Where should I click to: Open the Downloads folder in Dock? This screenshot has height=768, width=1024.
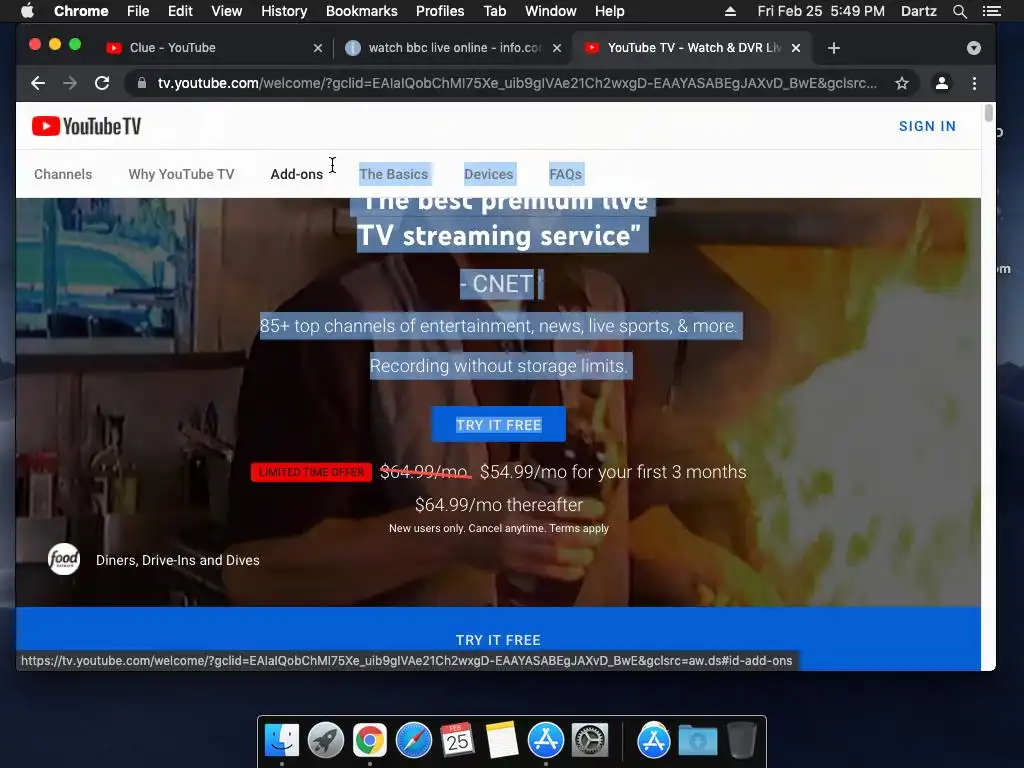(697, 740)
